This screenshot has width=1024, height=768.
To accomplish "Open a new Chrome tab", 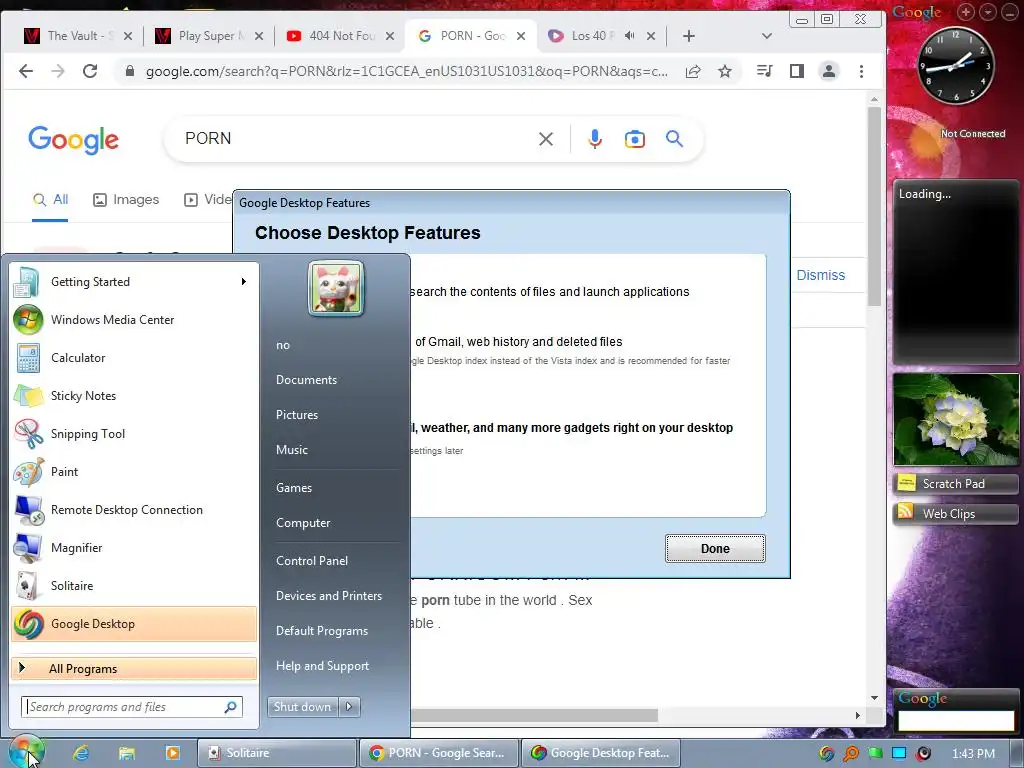I will click(x=688, y=36).
